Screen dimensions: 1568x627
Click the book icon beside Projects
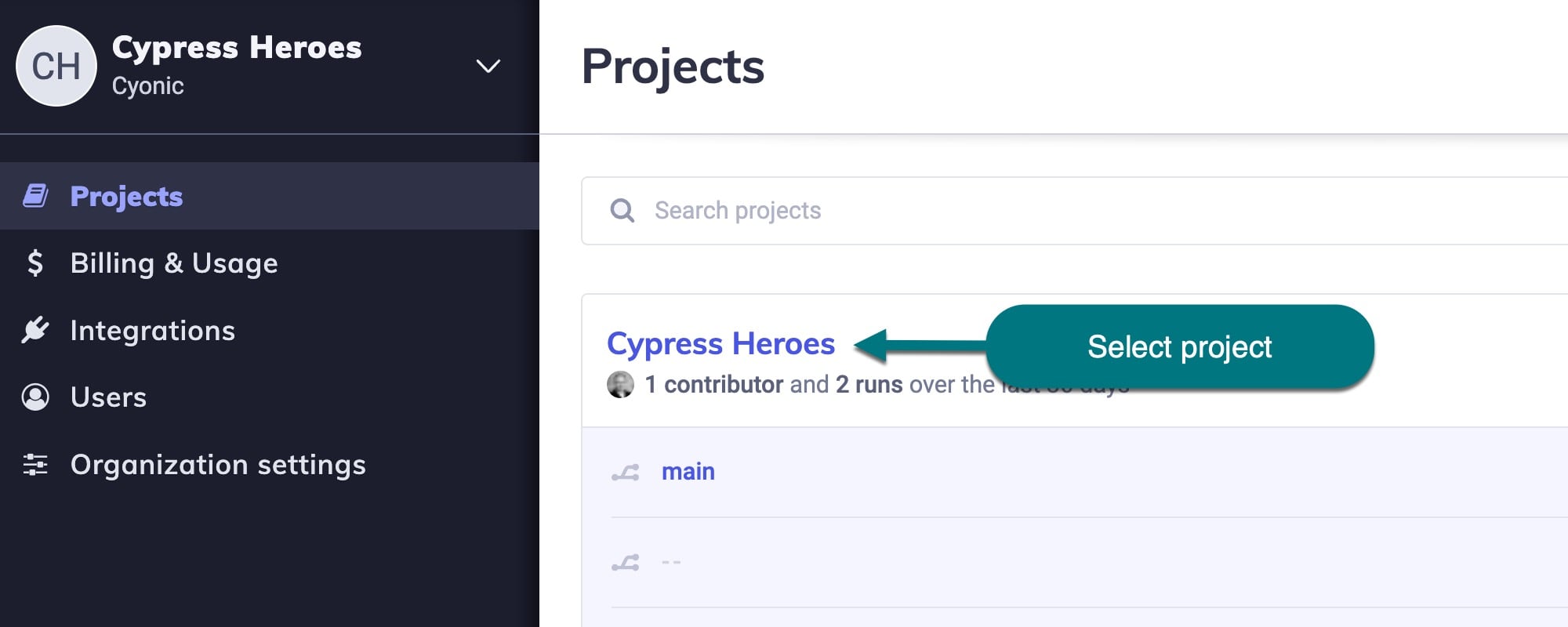35,196
